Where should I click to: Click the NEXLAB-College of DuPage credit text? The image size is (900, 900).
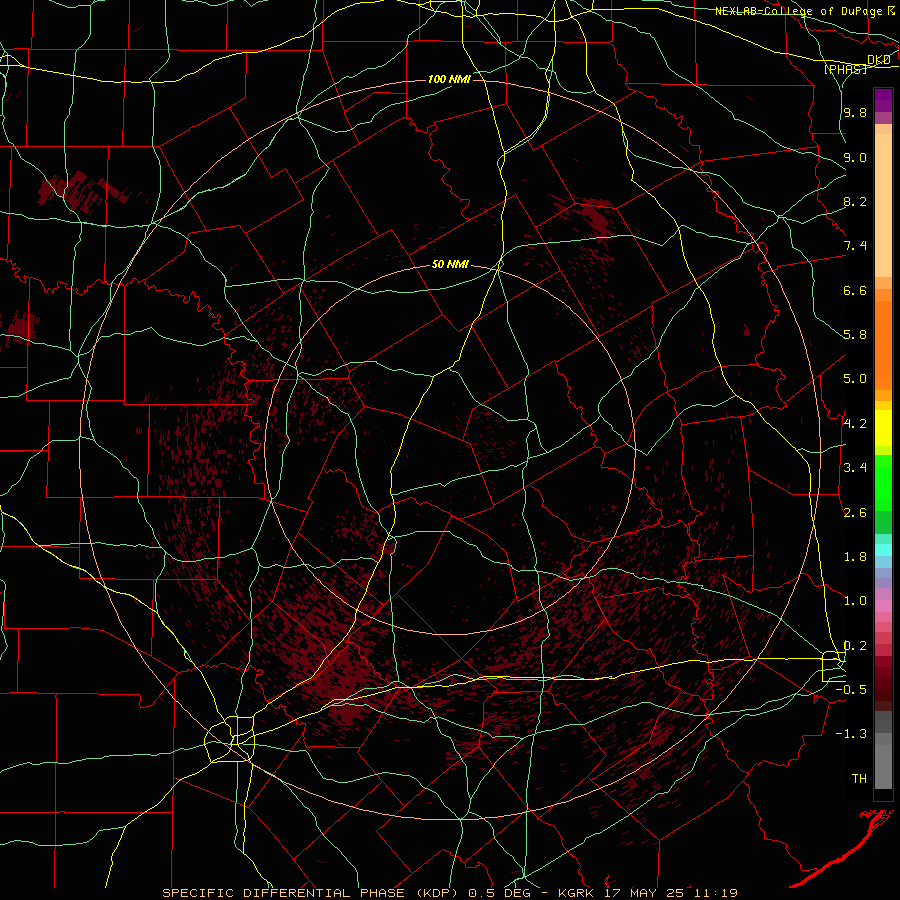tap(803, 11)
